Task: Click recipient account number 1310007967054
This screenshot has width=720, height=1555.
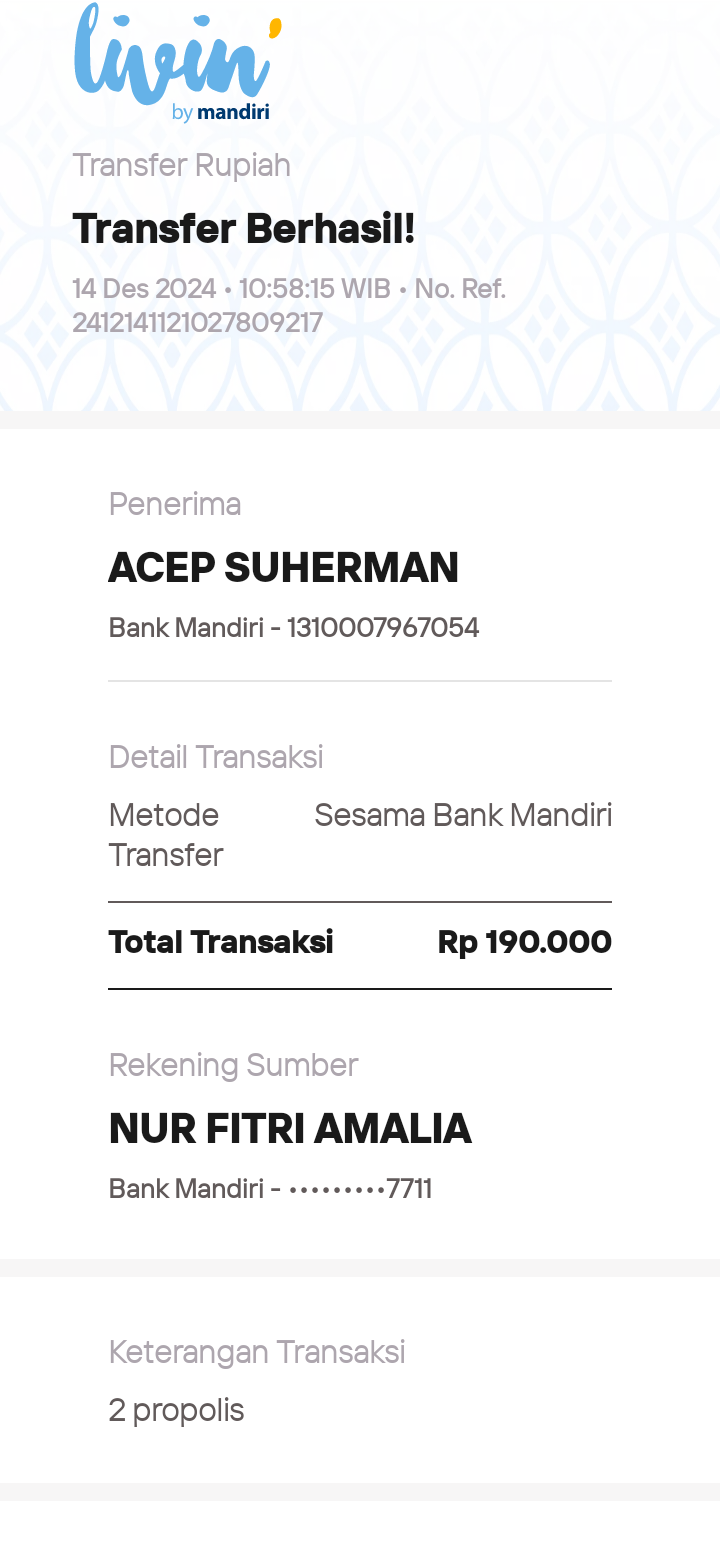Action: click(x=383, y=628)
